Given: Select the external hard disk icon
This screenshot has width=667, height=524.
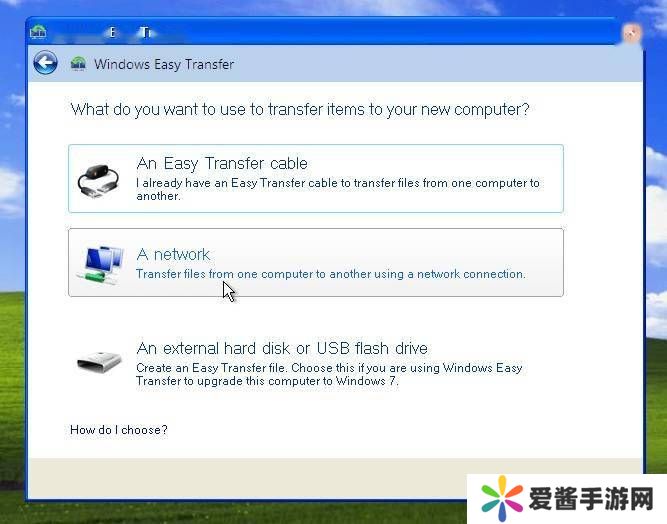Looking at the screenshot, I should [x=99, y=362].
